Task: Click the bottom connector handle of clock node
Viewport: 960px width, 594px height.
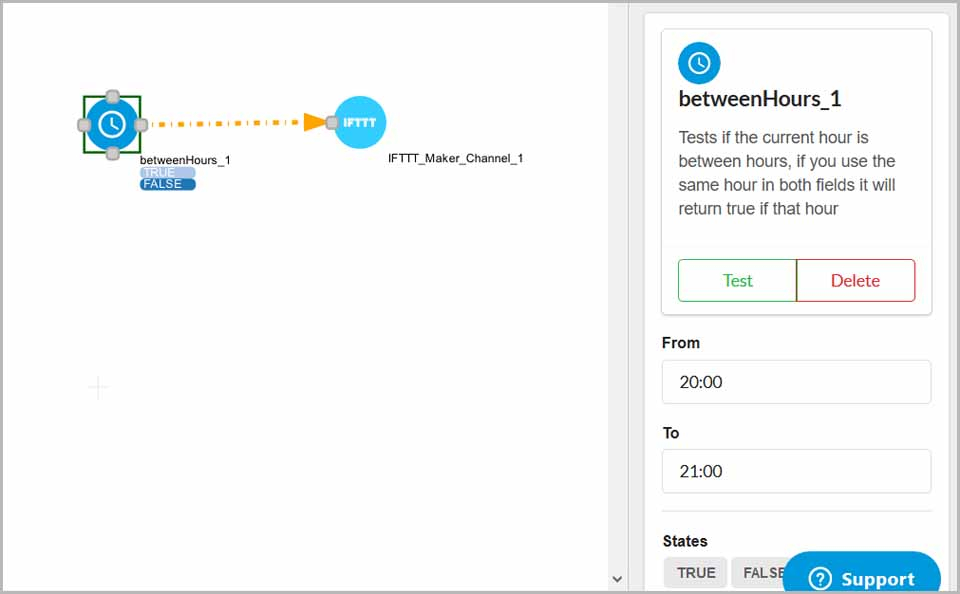Action: point(113,153)
